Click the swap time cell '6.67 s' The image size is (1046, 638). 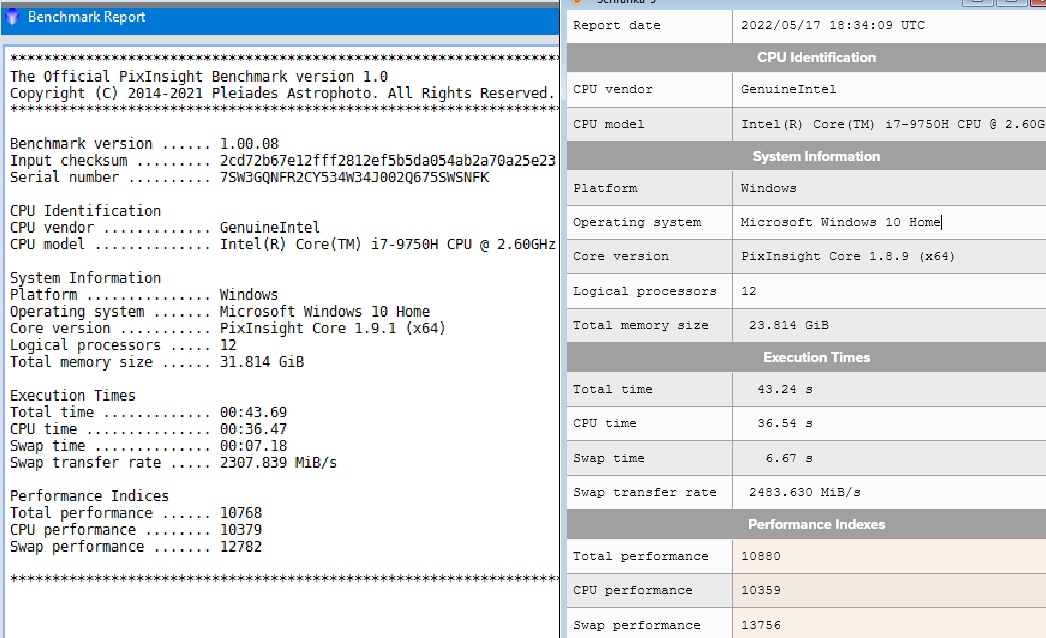tap(889, 458)
